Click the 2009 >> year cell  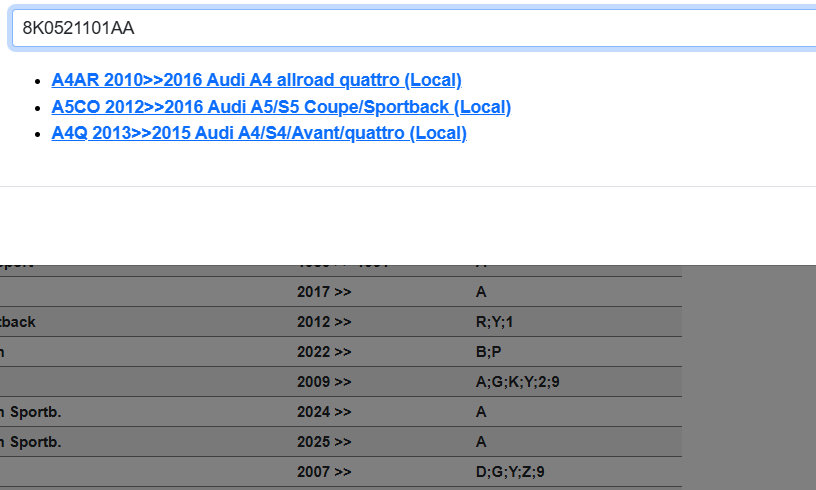[324, 382]
